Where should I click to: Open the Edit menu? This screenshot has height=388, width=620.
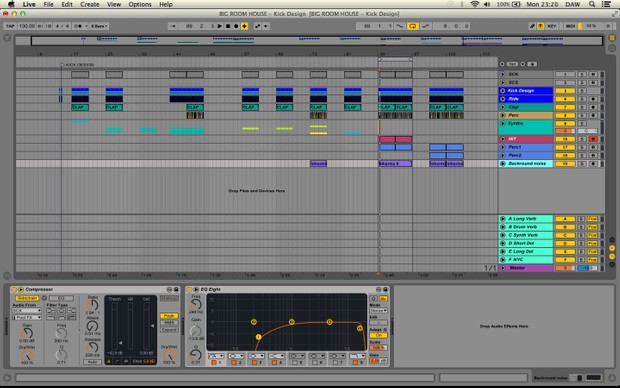tap(67, 4)
